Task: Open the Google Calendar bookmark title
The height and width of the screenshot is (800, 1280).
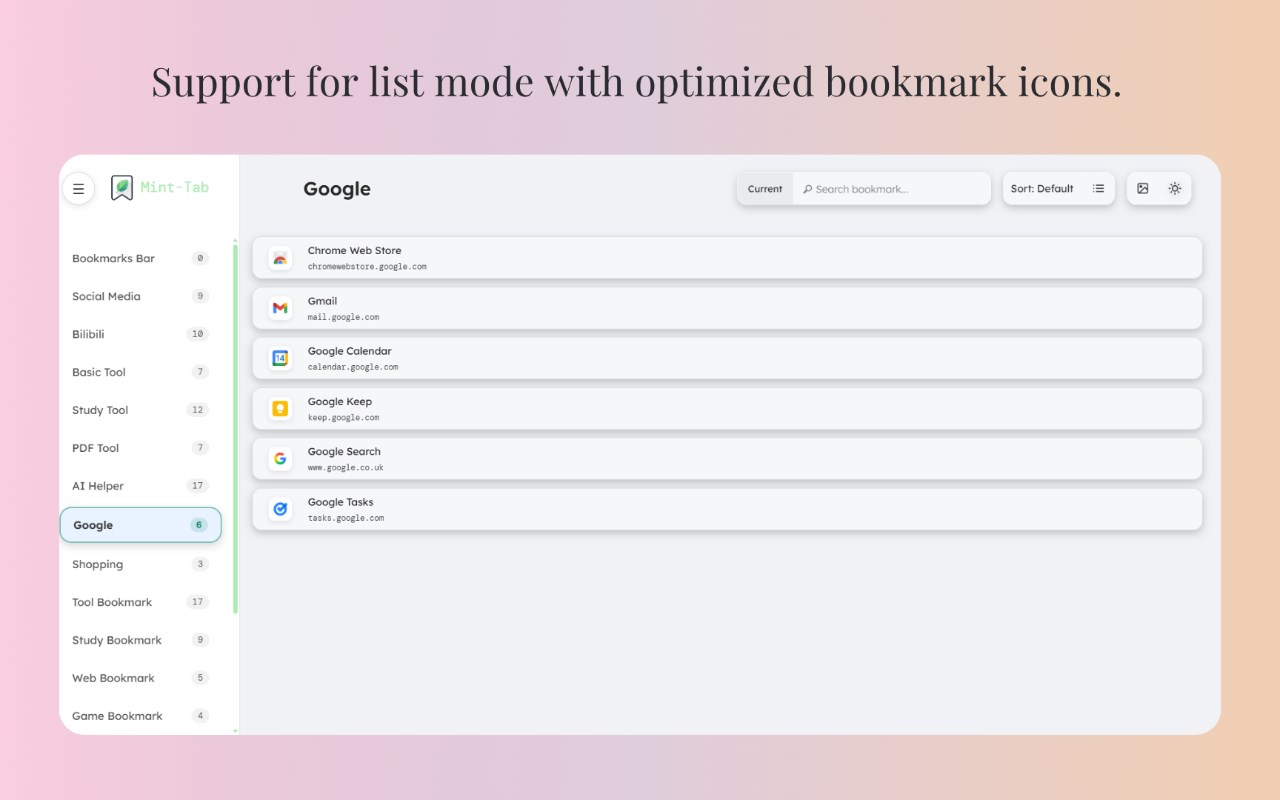Action: [x=349, y=351]
